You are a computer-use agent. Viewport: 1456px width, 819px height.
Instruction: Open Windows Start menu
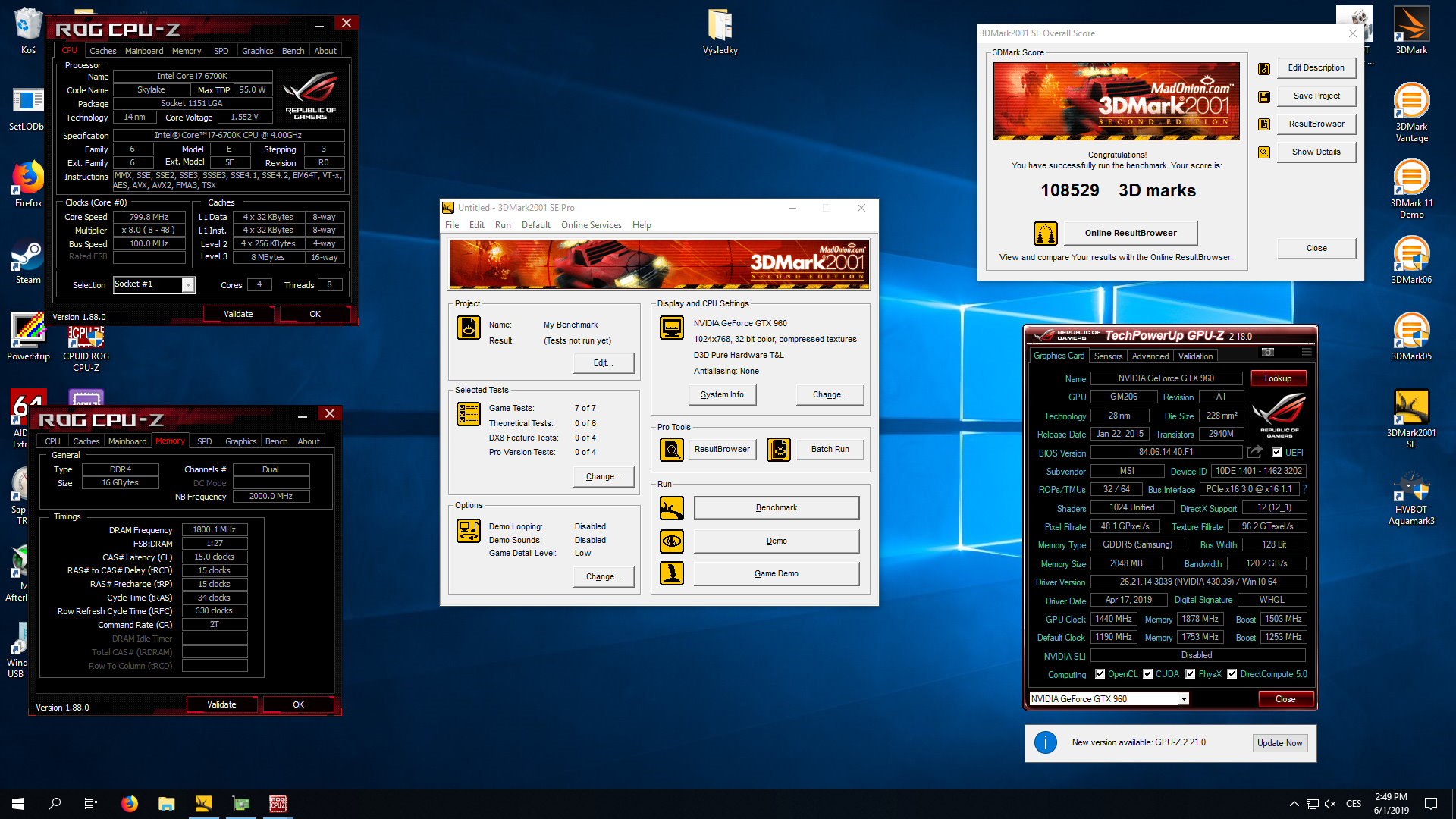pos(18,804)
